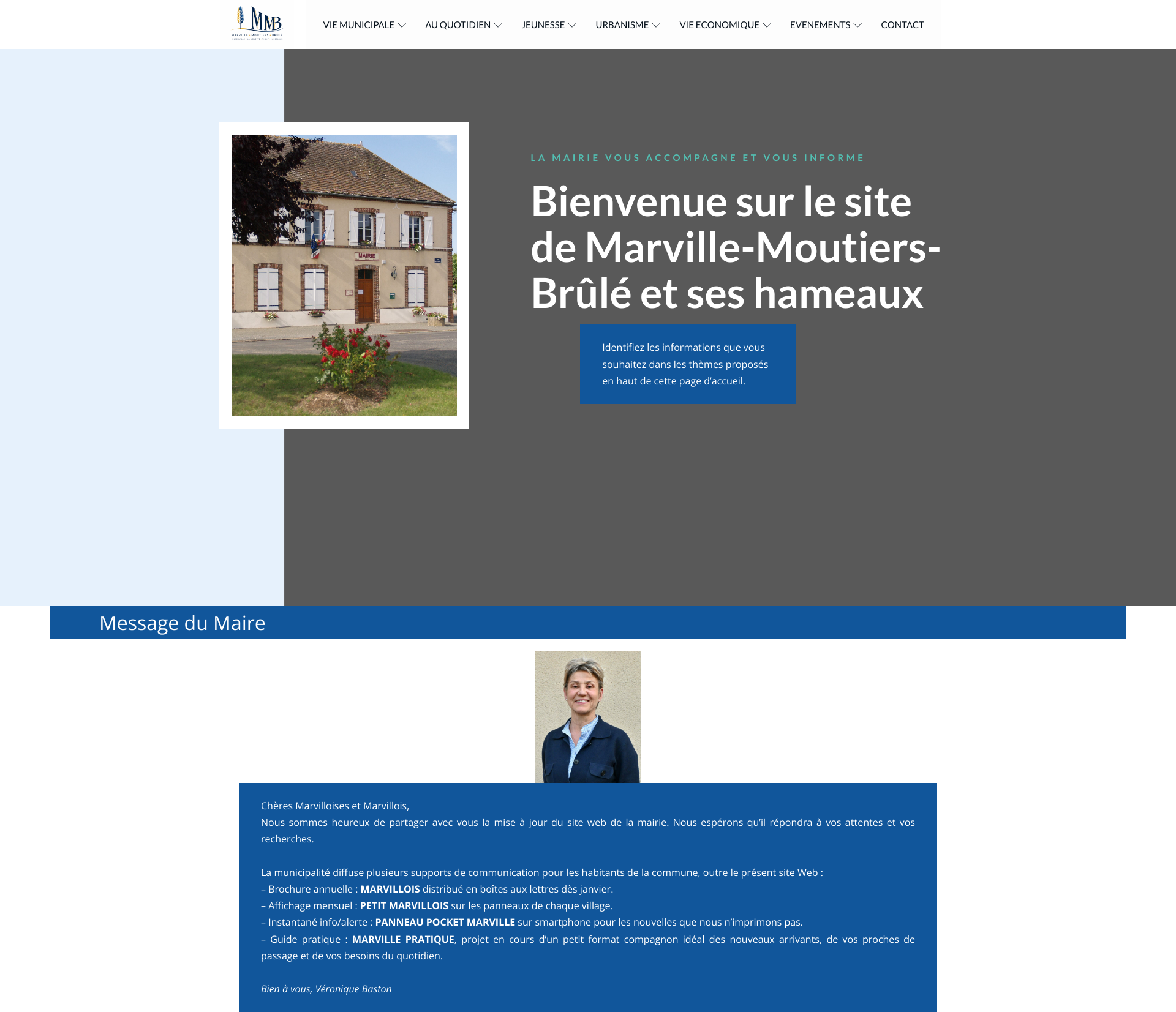Expand the chevron next to EVENEMENTS
The width and height of the screenshot is (1176, 1012).
pyautogui.click(x=858, y=25)
